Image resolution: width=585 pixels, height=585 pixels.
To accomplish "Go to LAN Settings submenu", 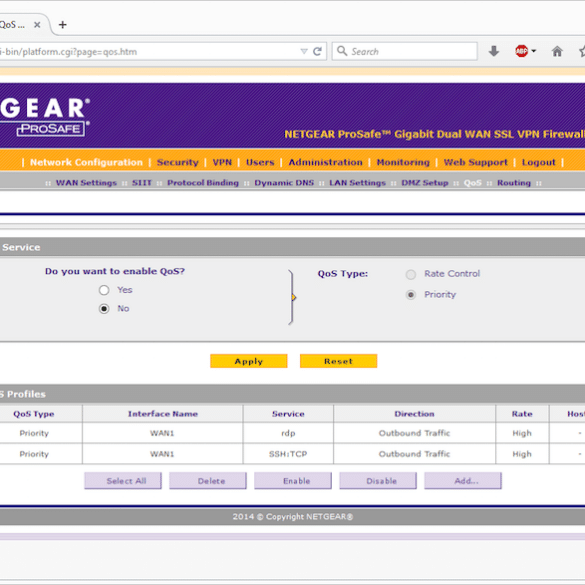I will tap(357, 183).
